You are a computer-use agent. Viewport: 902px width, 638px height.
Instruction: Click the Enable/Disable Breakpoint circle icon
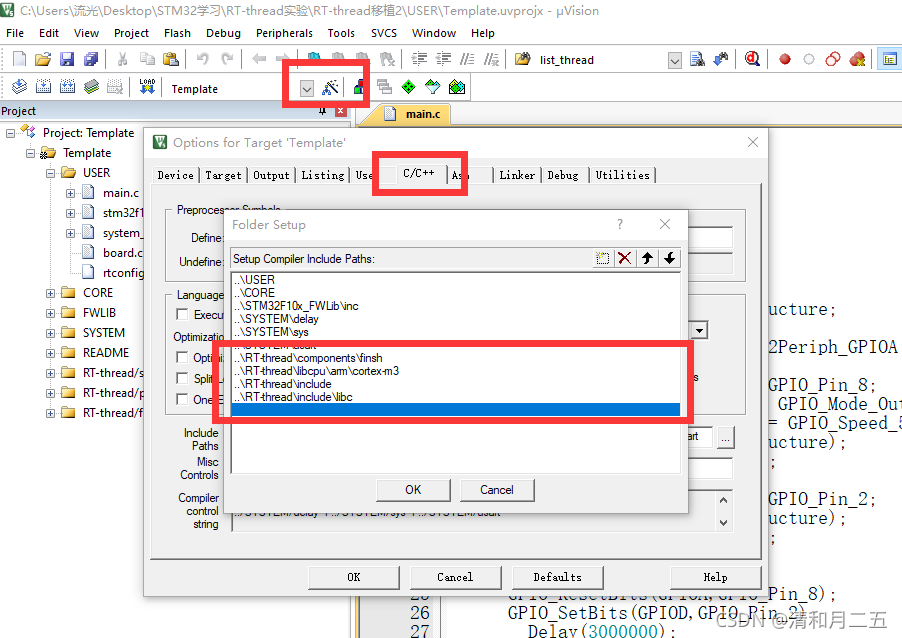[x=809, y=59]
